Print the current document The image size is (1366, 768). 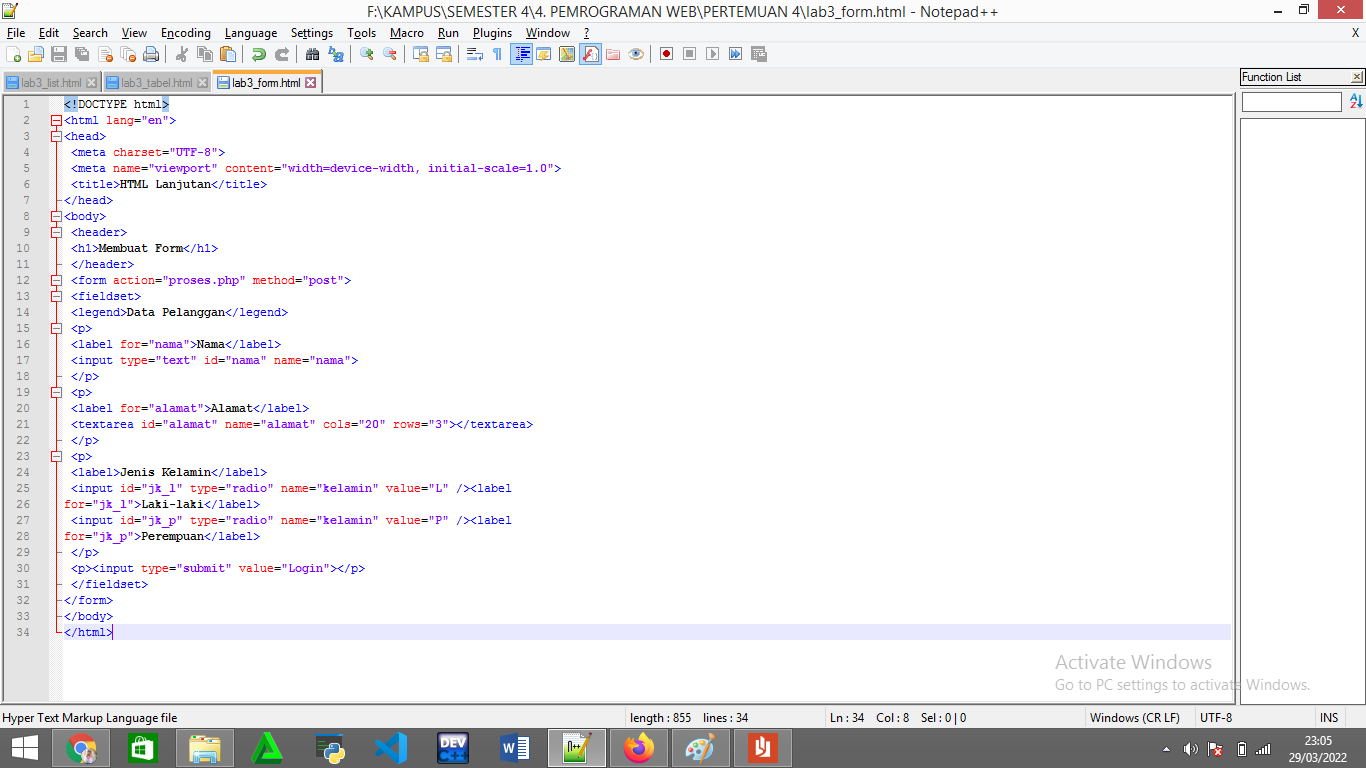click(x=150, y=53)
